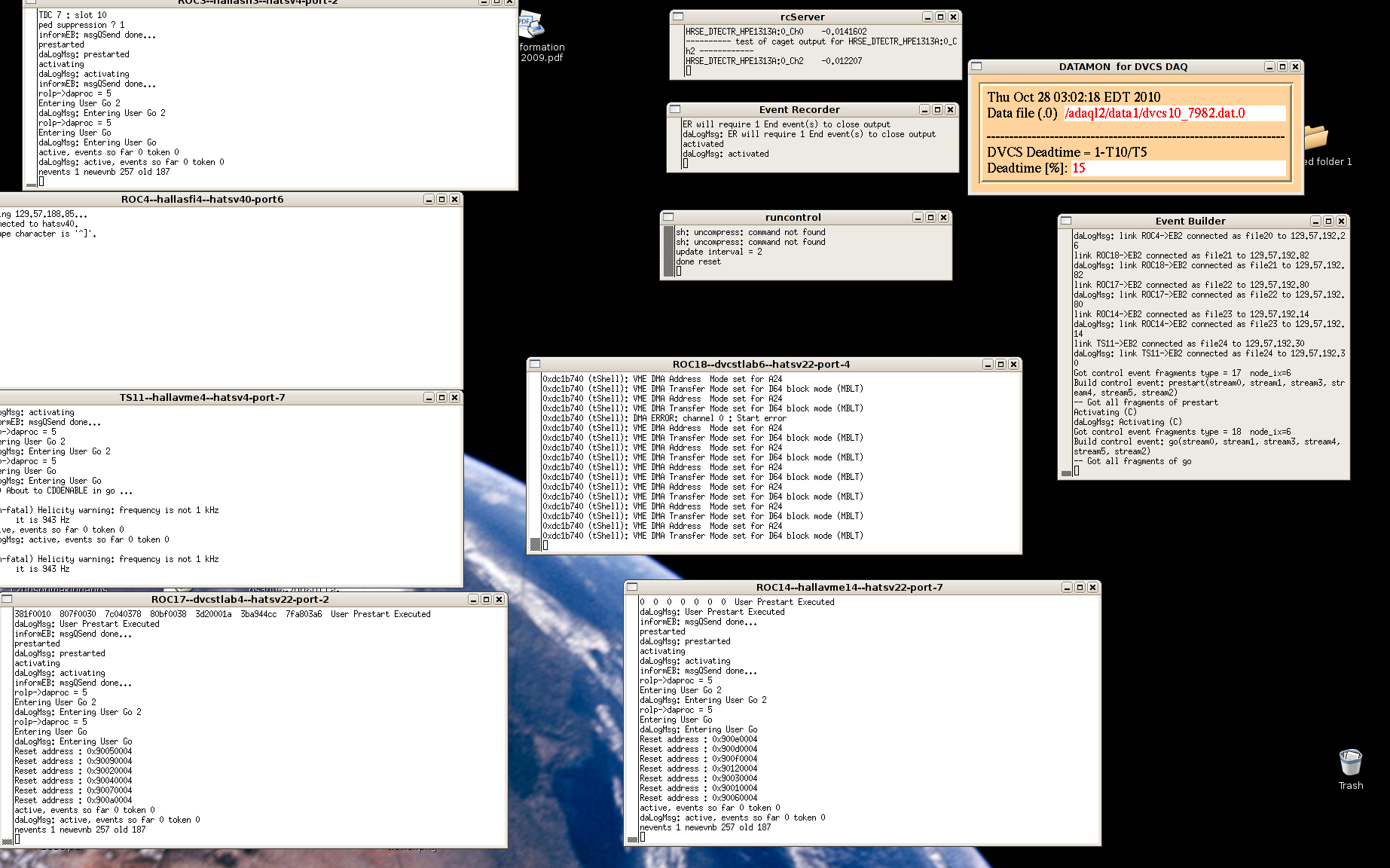
Task: Close the runcontrol window
Action: (943, 217)
